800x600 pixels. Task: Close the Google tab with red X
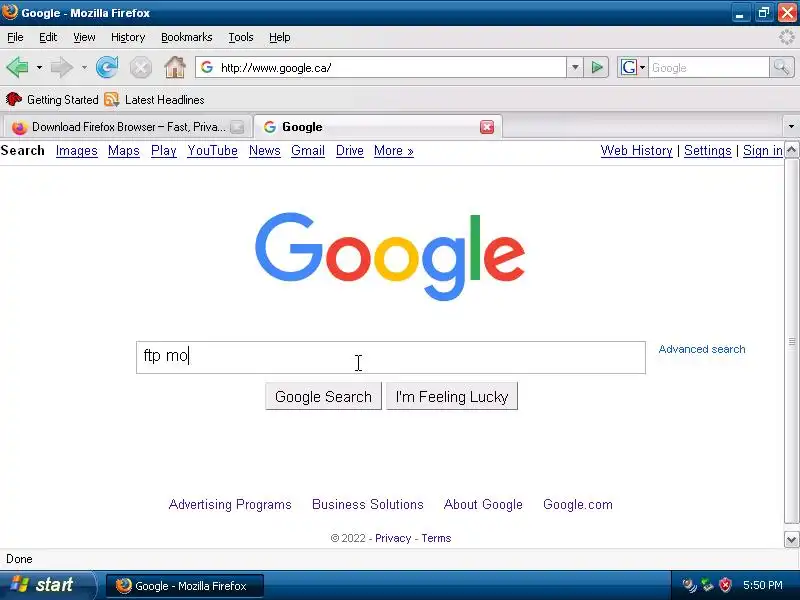pyautogui.click(x=487, y=127)
